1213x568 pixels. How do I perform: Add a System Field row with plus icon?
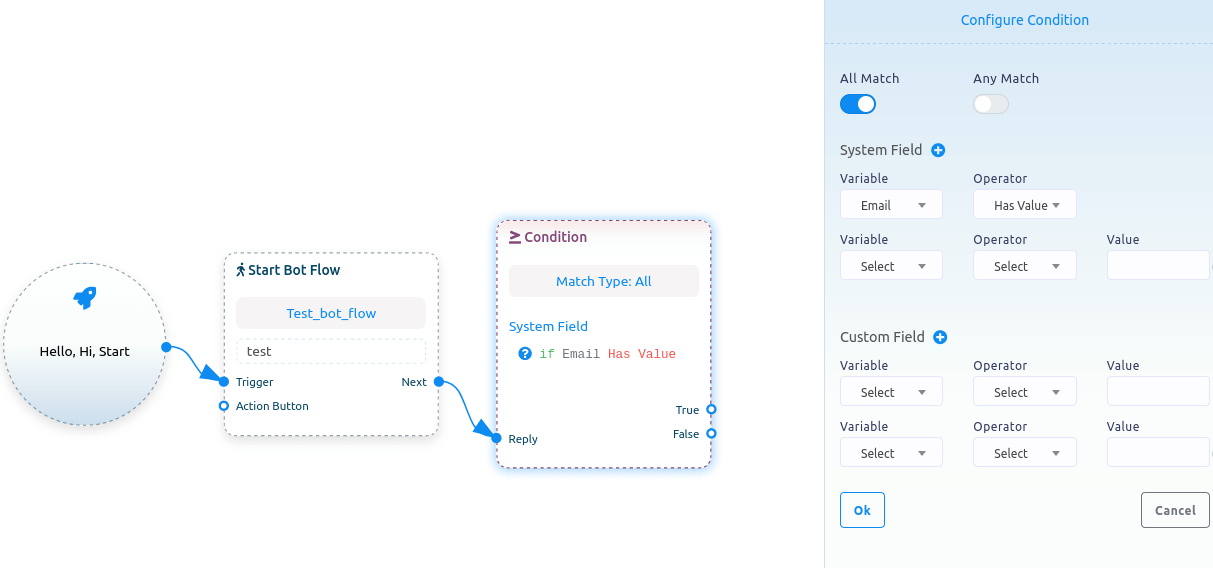(x=938, y=150)
